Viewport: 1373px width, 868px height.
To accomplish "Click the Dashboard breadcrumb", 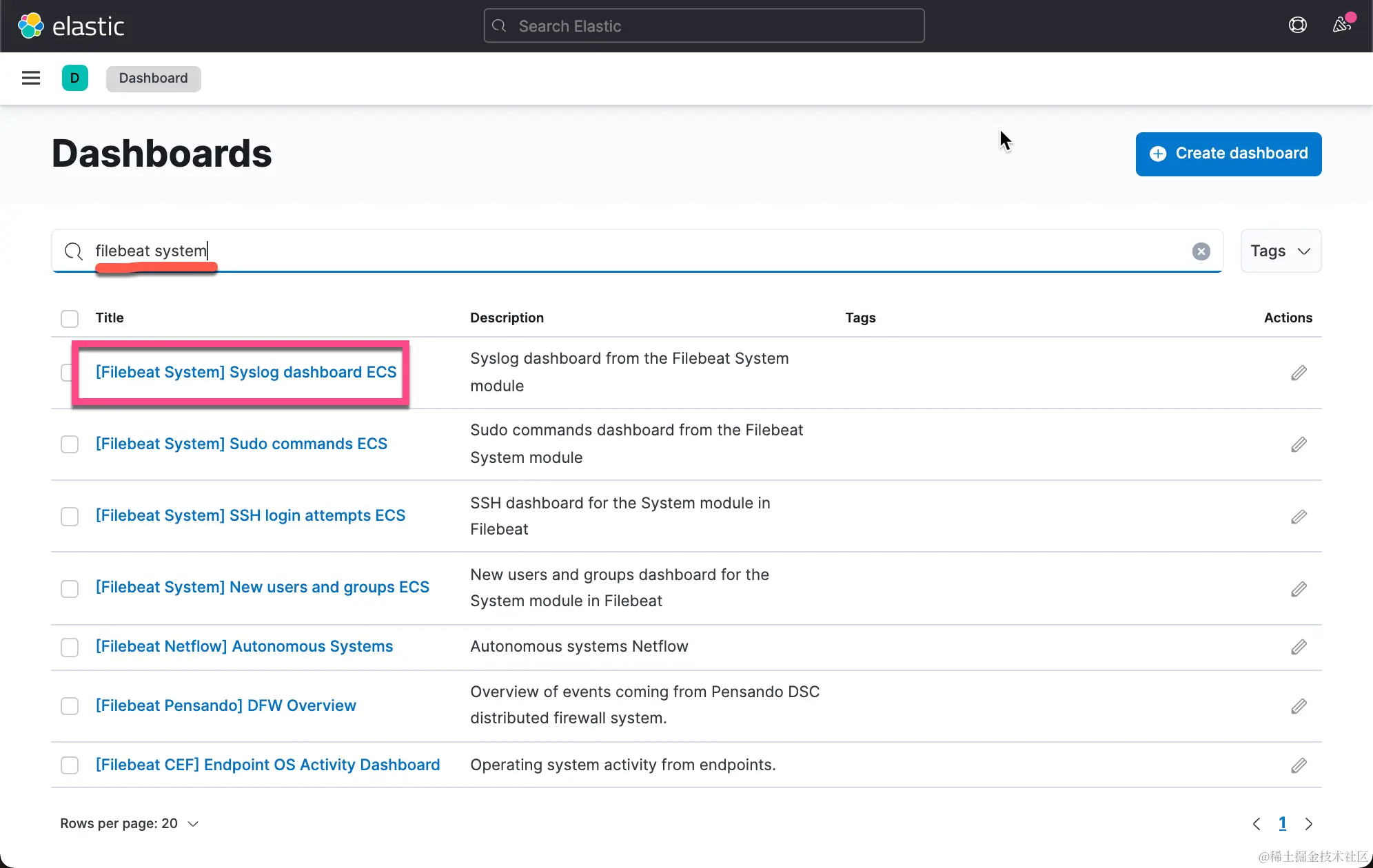I will click(x=153, y=79).
